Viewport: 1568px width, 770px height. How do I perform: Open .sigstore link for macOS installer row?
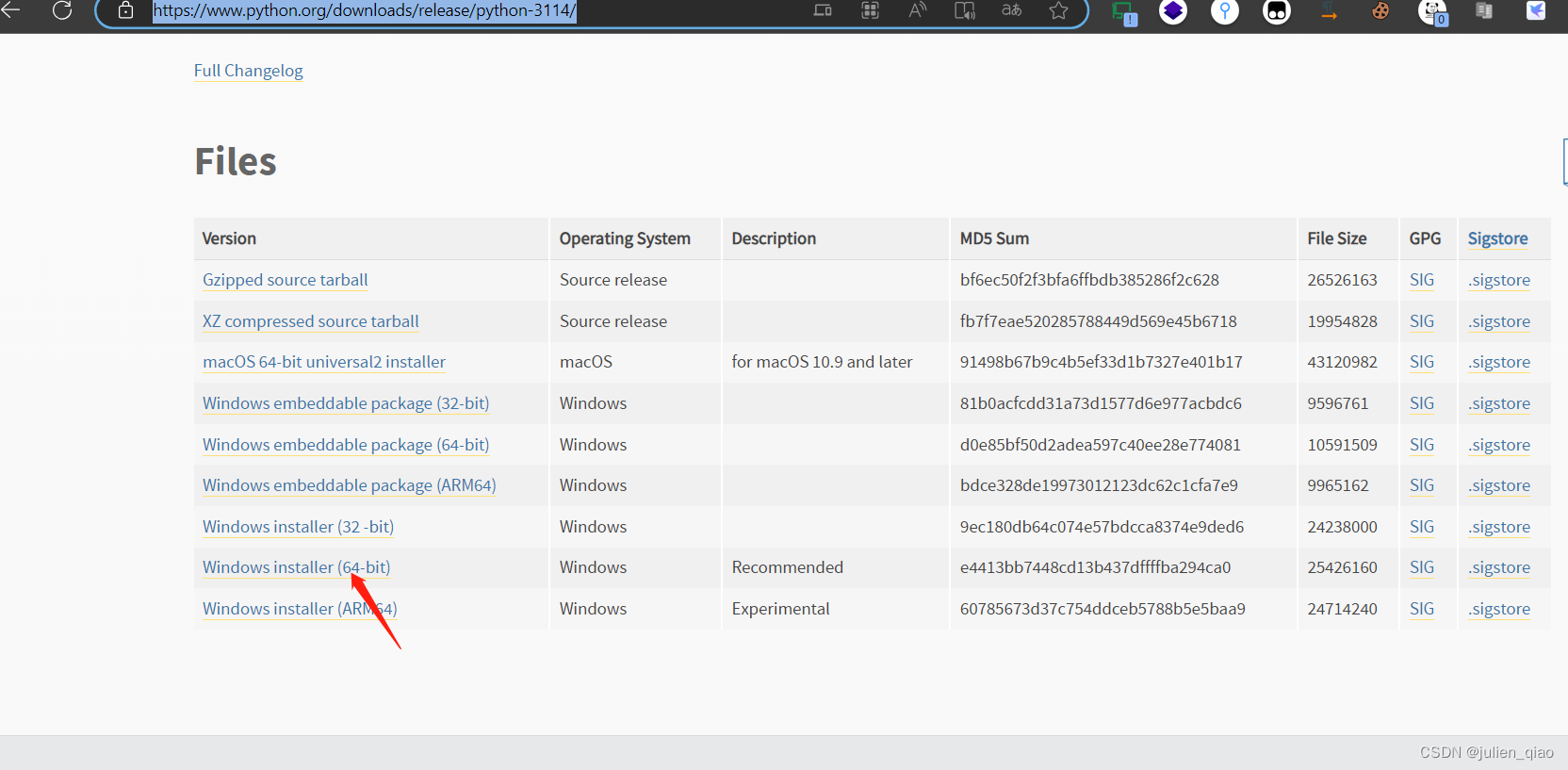pyautogui.click(x=1499, y=362)
